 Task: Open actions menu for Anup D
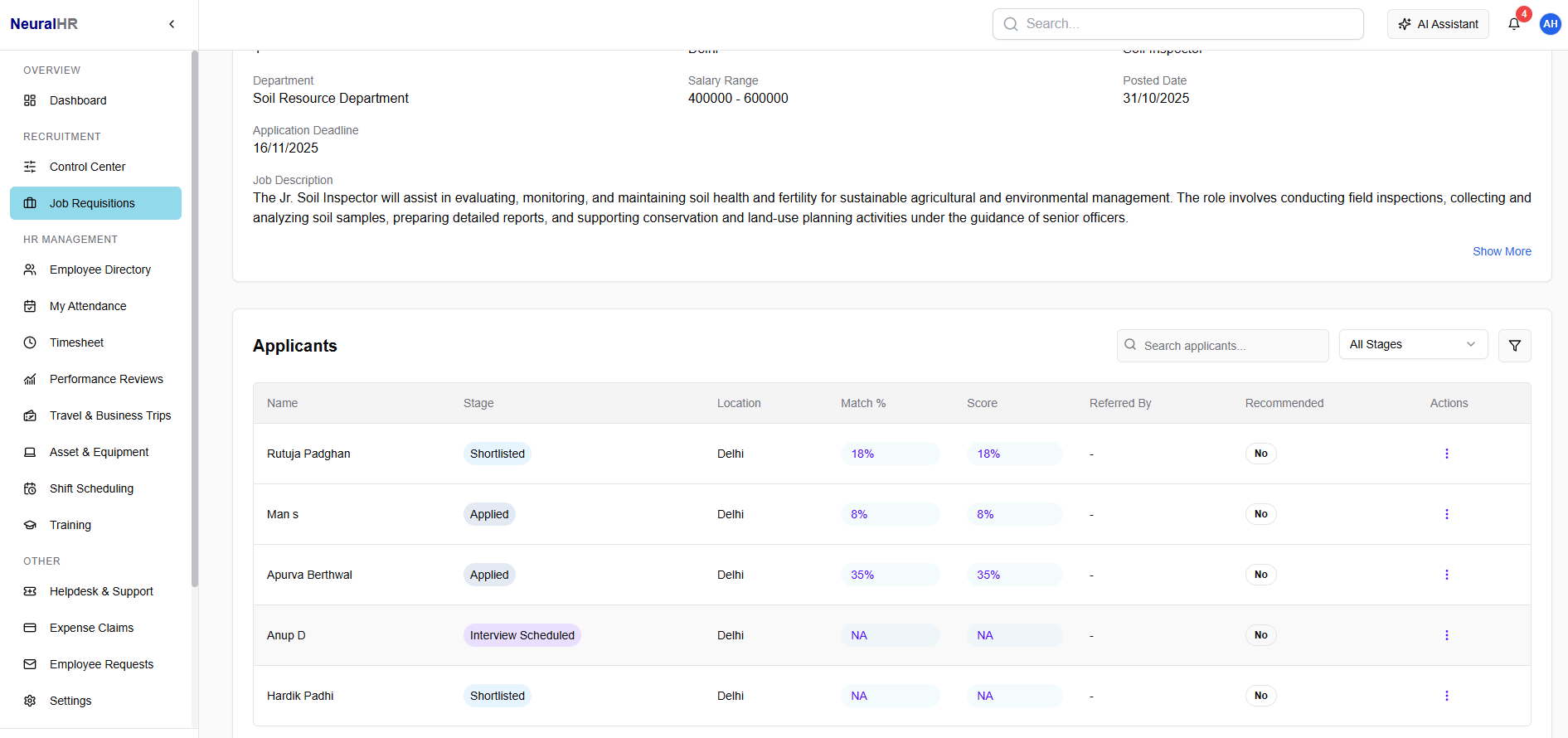tap(1446, 635)
